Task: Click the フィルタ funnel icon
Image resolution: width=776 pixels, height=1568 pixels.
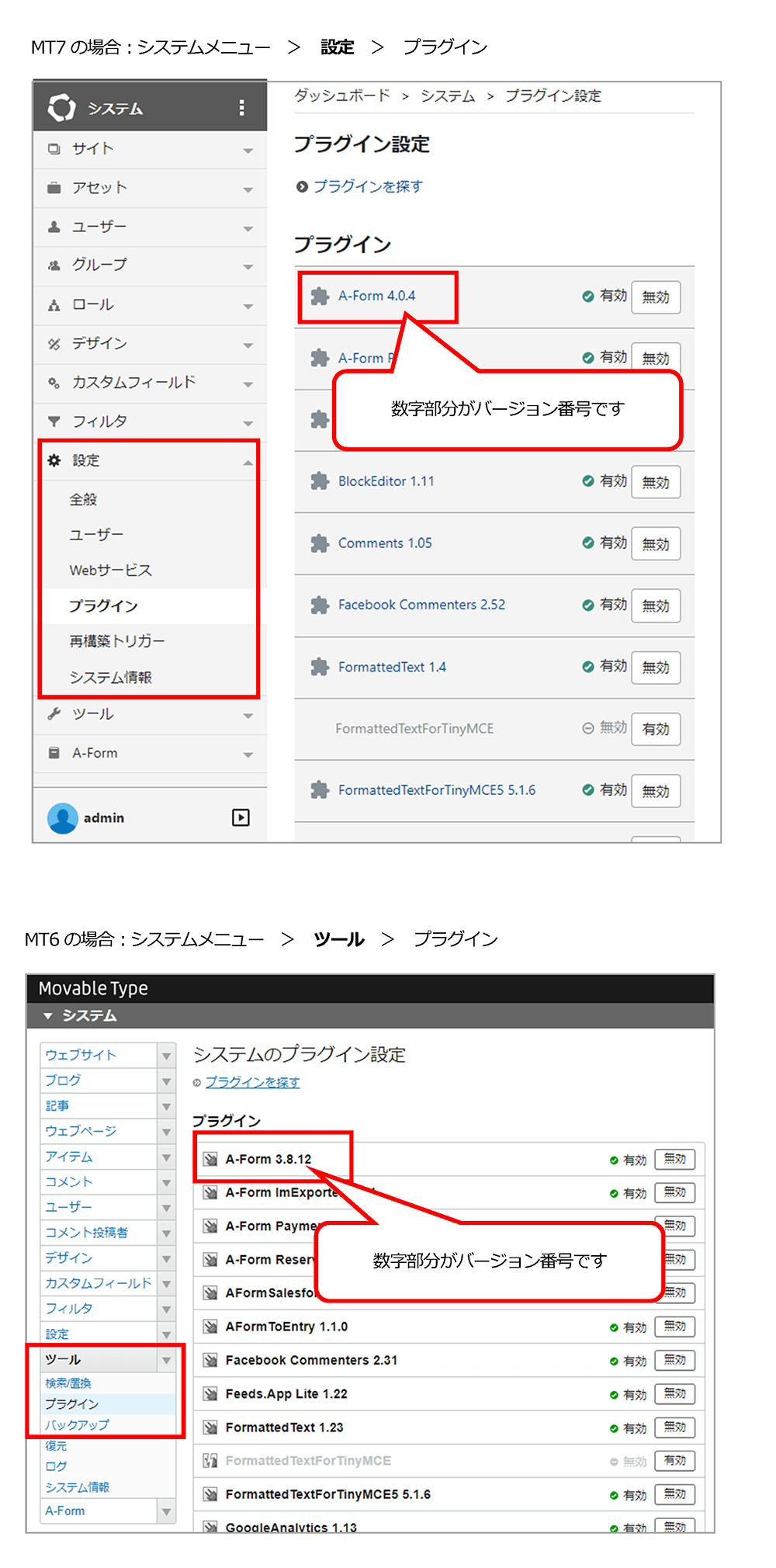Action: pyautogui.click(x=54, y=421)
